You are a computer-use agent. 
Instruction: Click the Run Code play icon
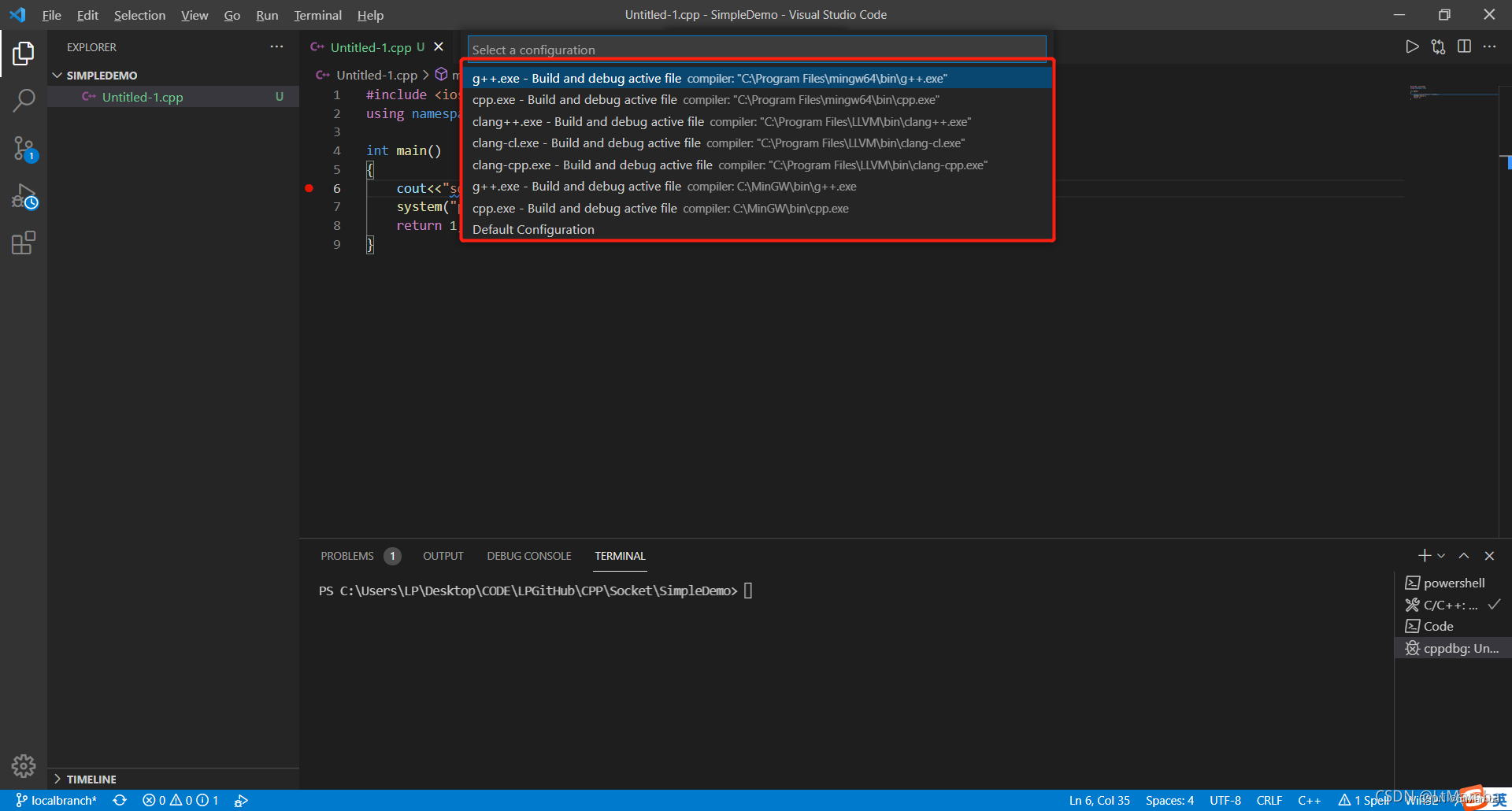tap(1412, 47)
